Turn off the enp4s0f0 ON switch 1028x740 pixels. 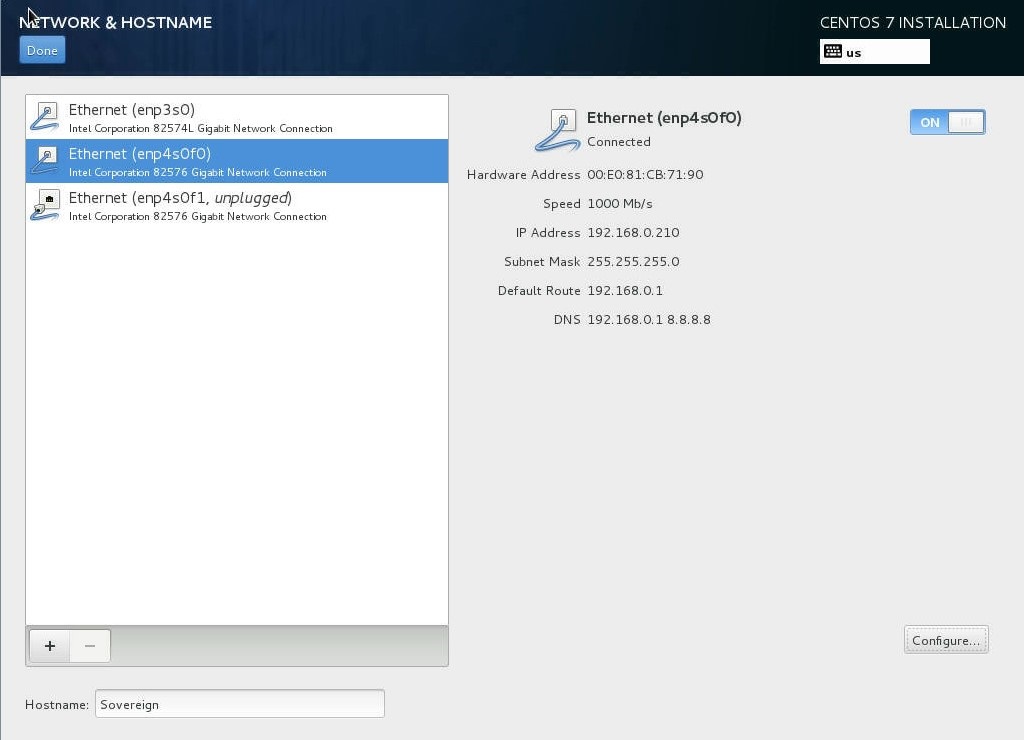947,122
